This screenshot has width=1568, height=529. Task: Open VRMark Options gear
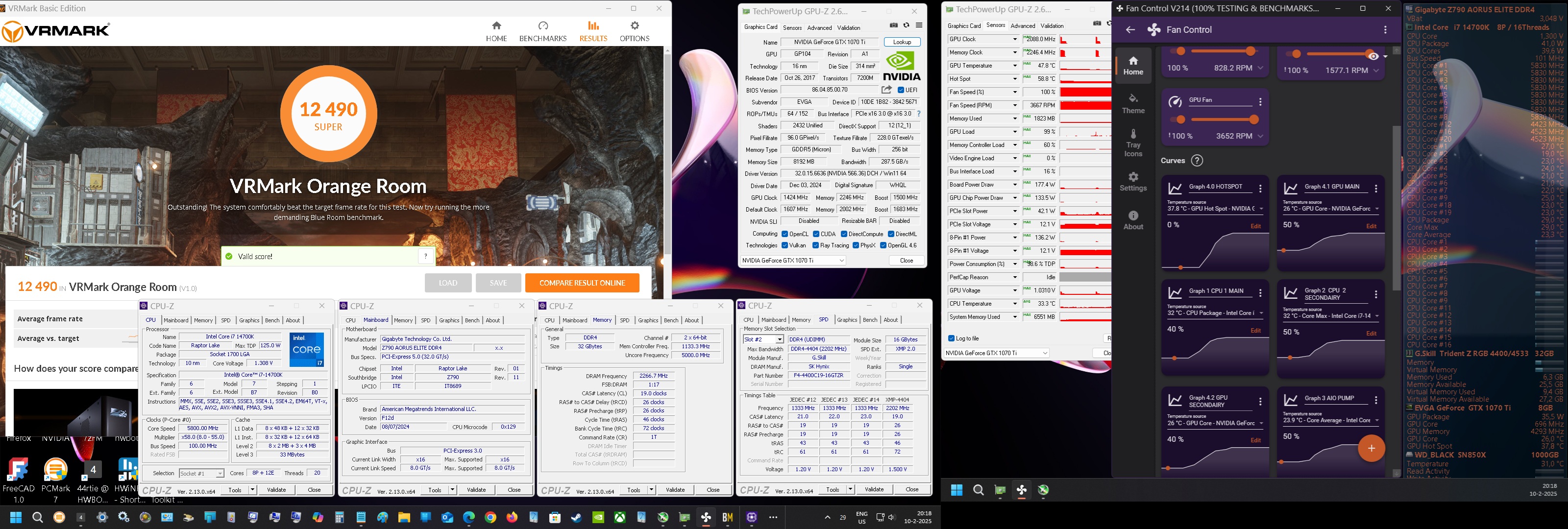point(634,31)
